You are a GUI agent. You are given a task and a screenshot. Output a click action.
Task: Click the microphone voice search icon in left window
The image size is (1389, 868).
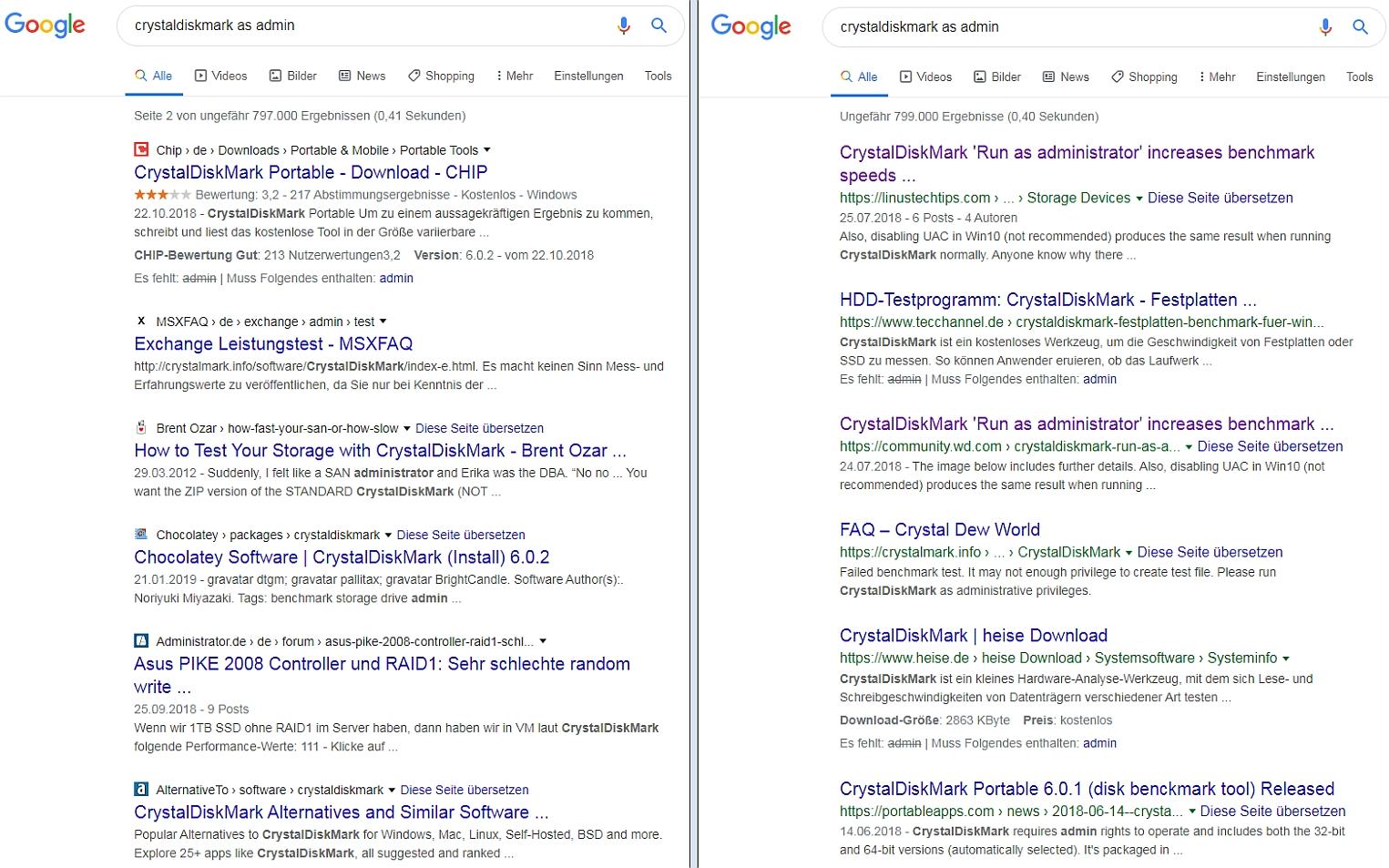pyautogui.click(x=623, y=26)
